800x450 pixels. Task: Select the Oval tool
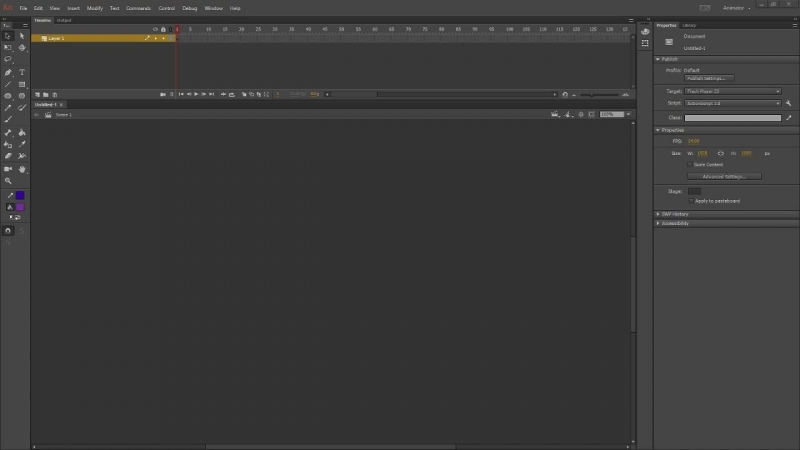tap(8, 96)
